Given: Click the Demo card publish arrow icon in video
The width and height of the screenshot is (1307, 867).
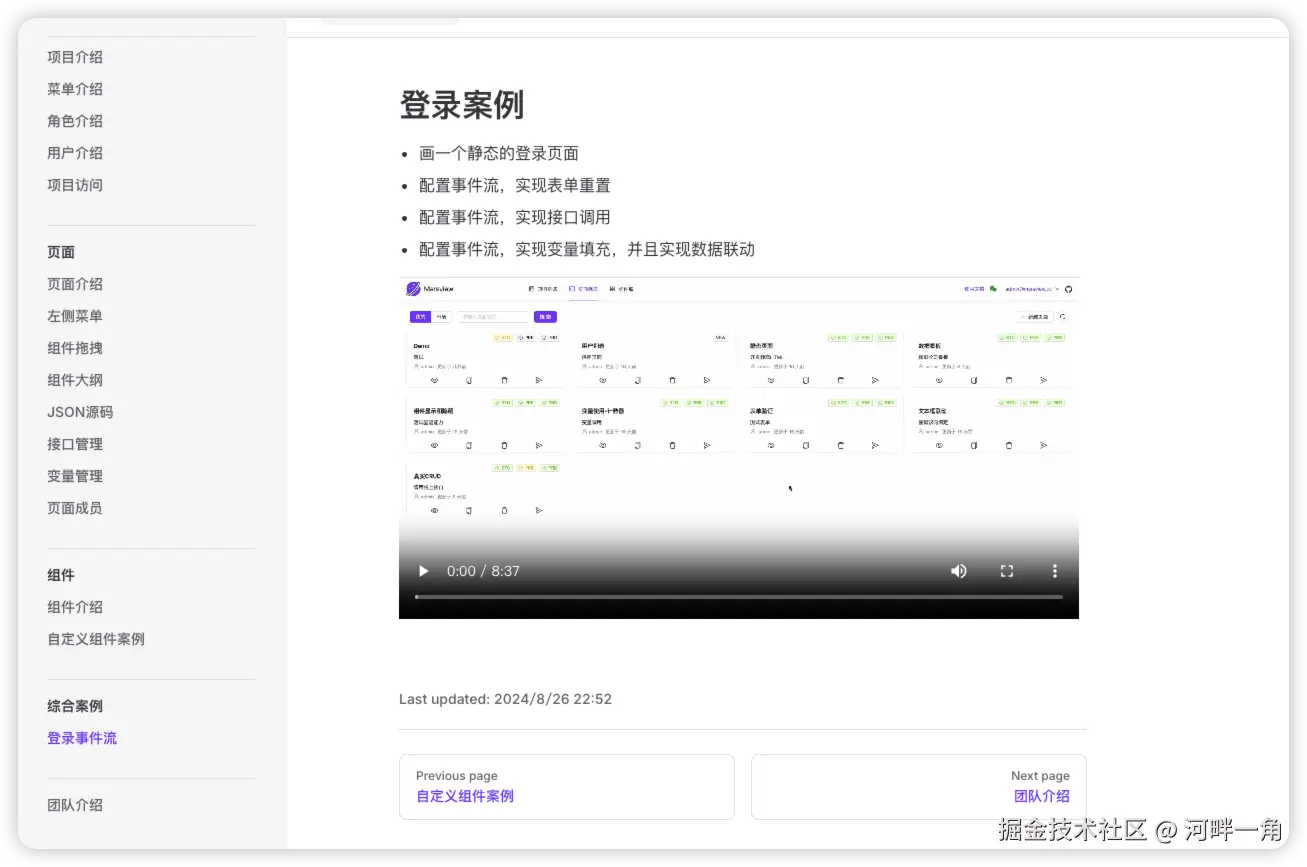Looking at the screenshot, I should [538, 380].
